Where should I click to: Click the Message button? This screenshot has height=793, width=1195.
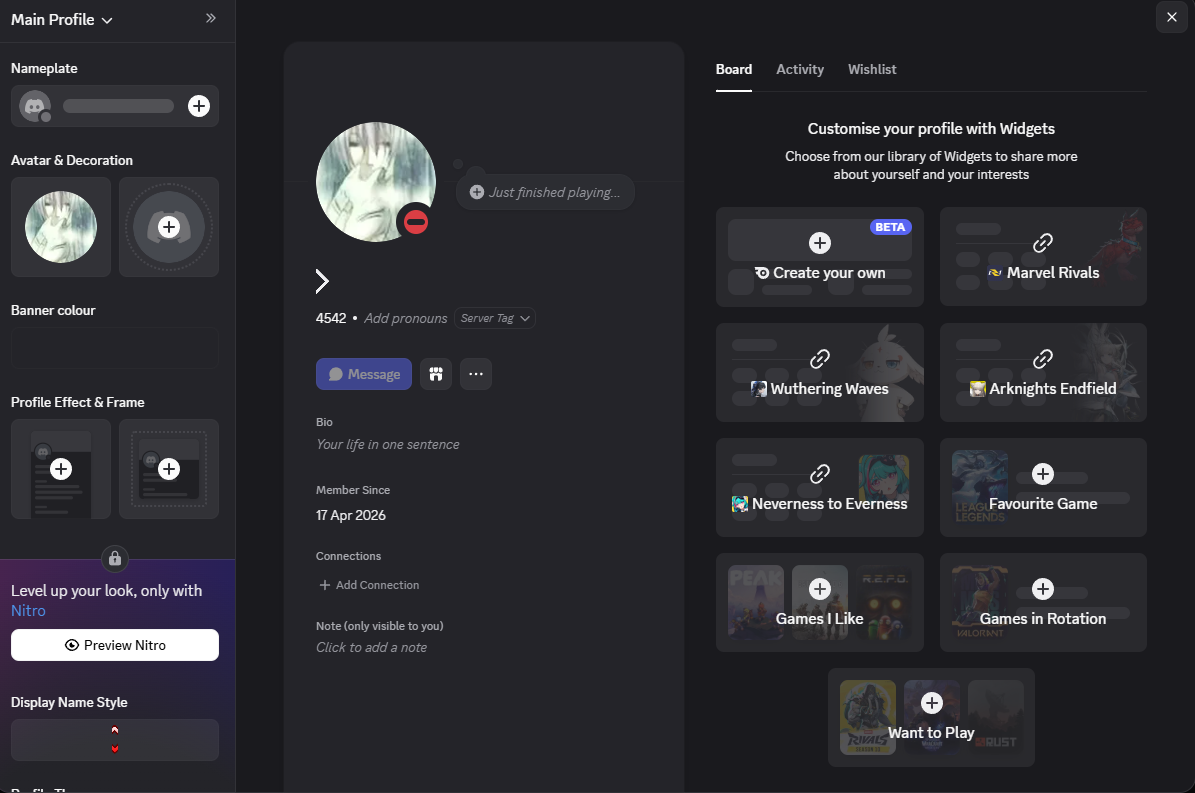click(364, 374)
